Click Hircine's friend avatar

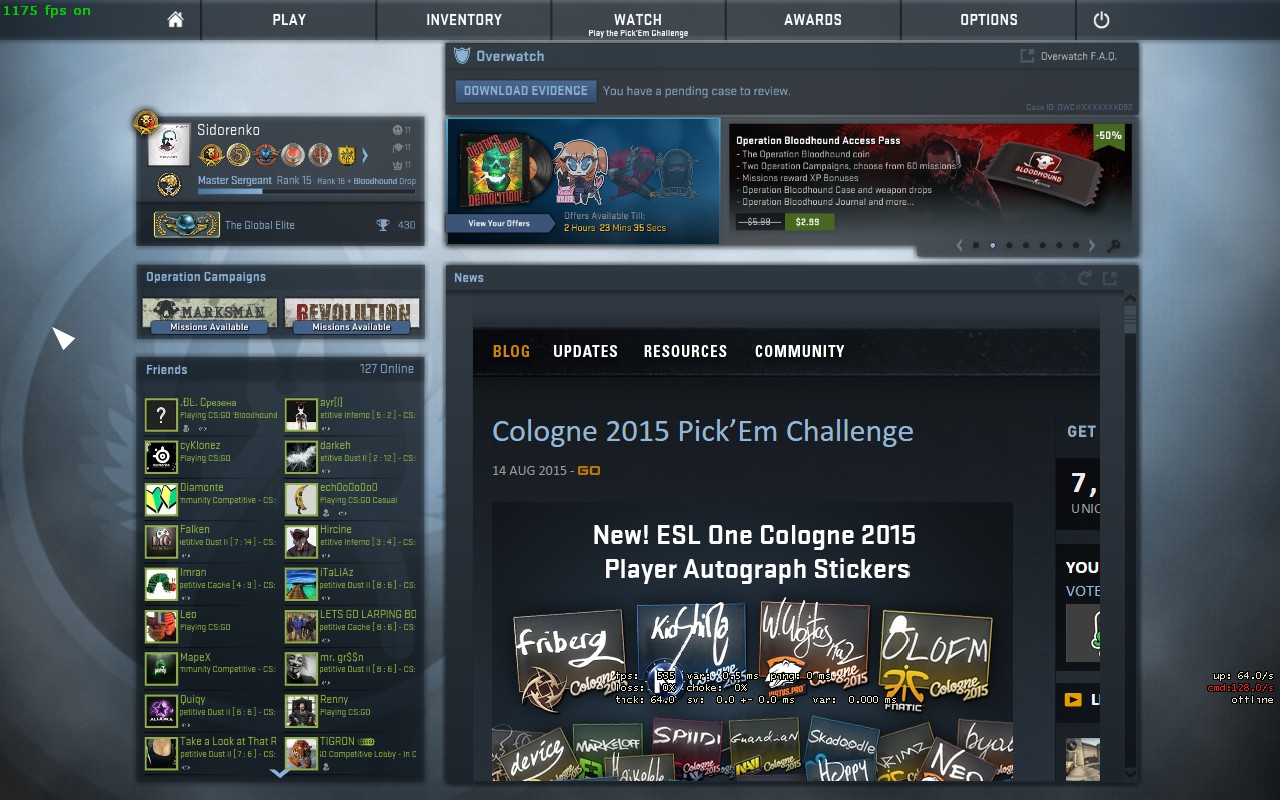tap(301, 541)
